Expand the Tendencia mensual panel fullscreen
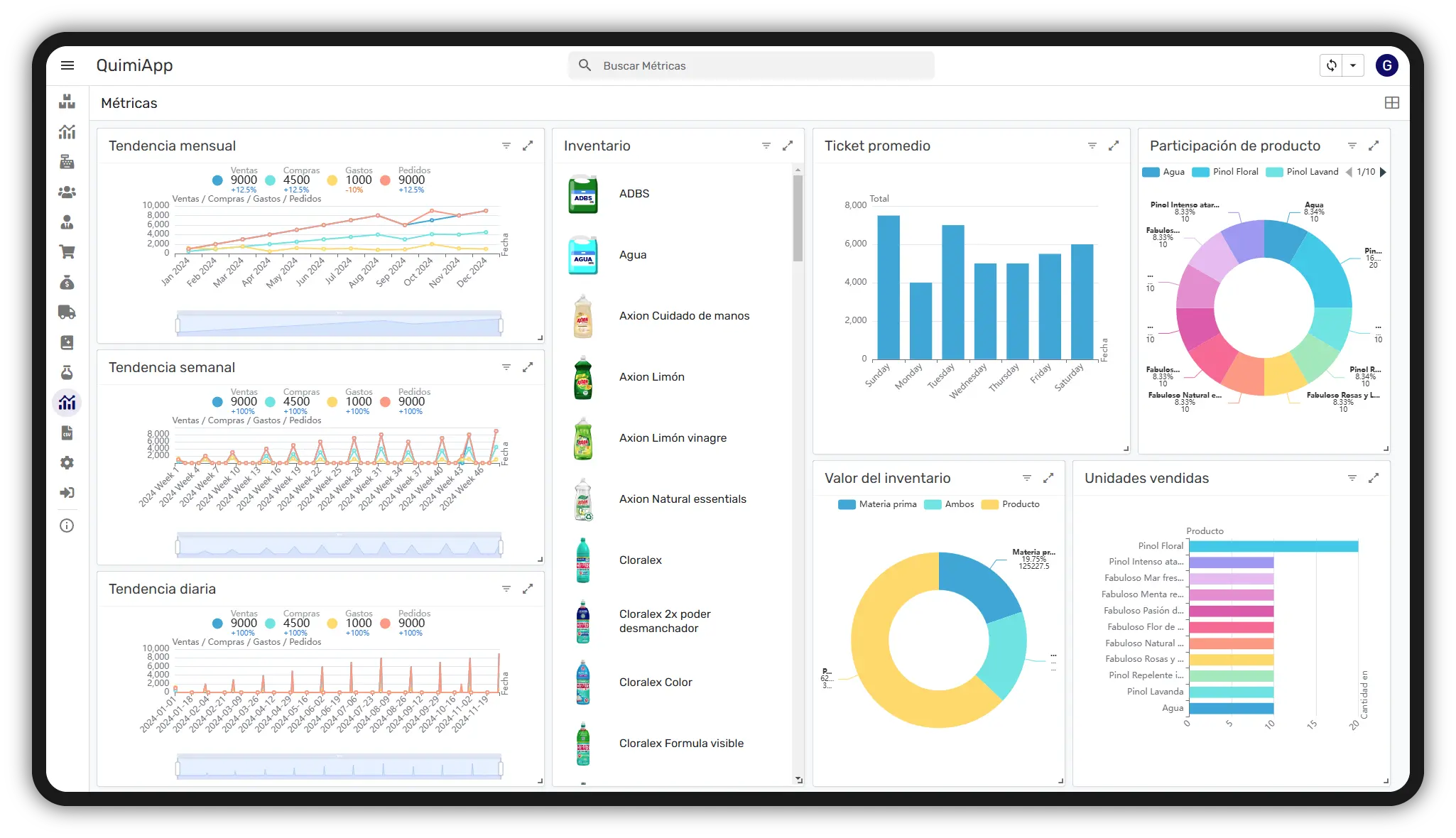Screen dimensions: 1456x838 (528, 146)
